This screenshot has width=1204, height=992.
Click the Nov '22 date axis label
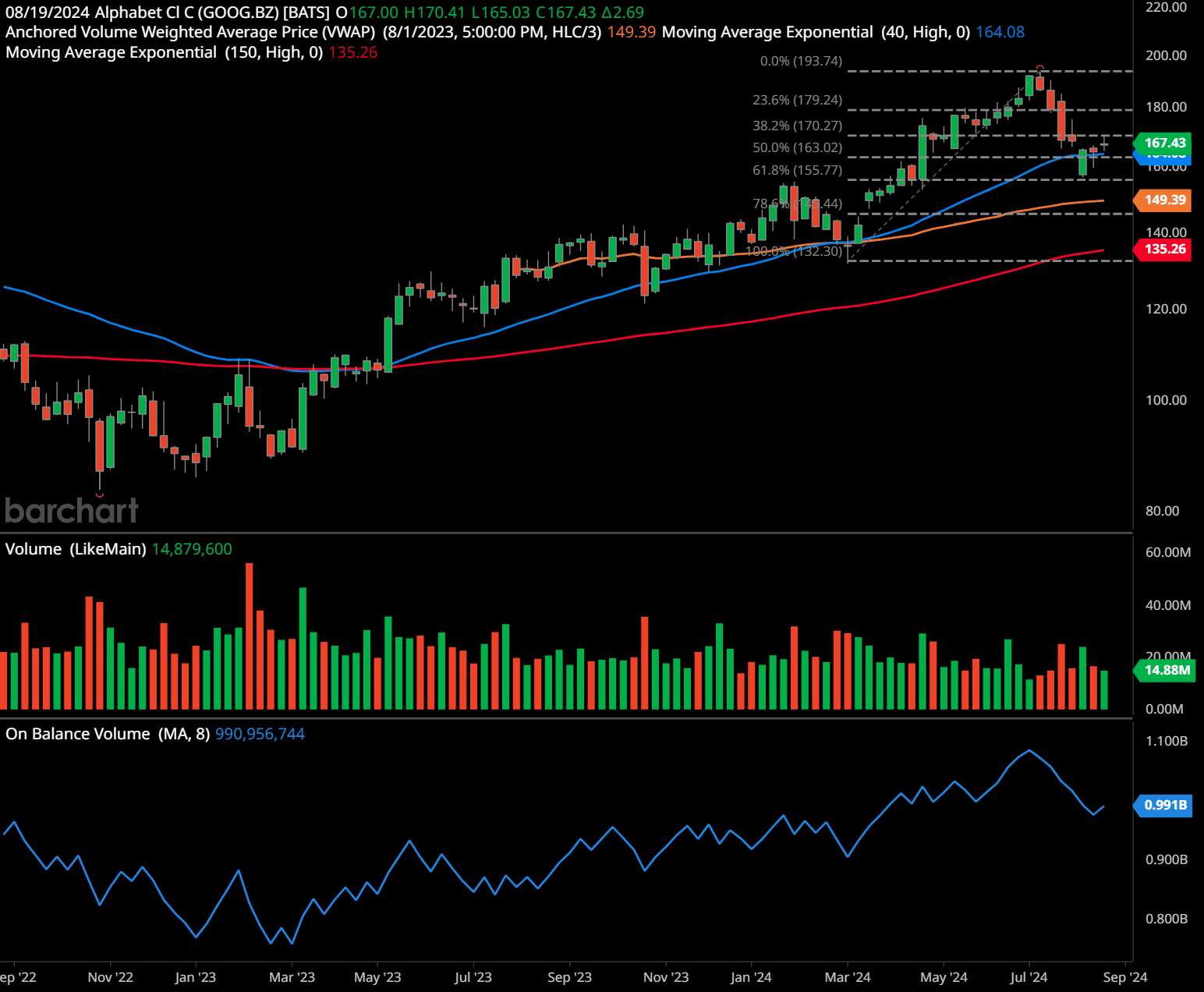tap(111, 977)
